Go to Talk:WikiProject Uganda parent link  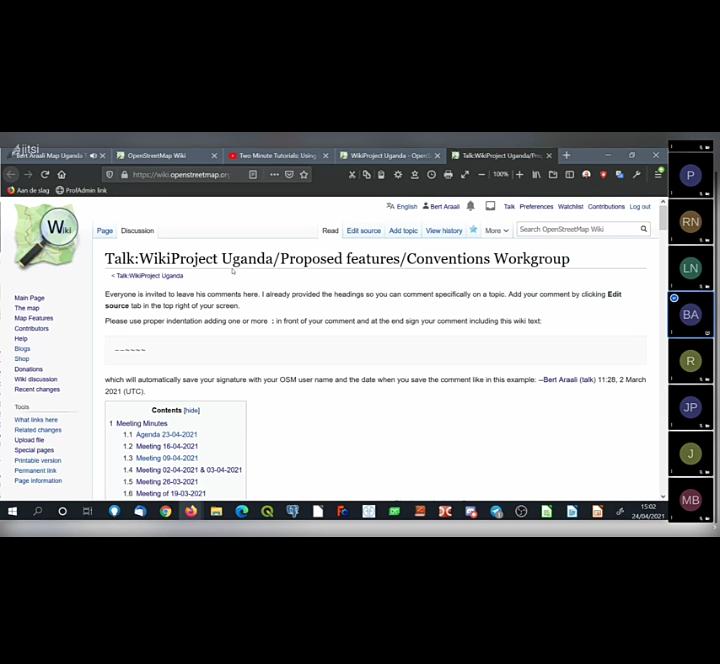pos(150,276)
